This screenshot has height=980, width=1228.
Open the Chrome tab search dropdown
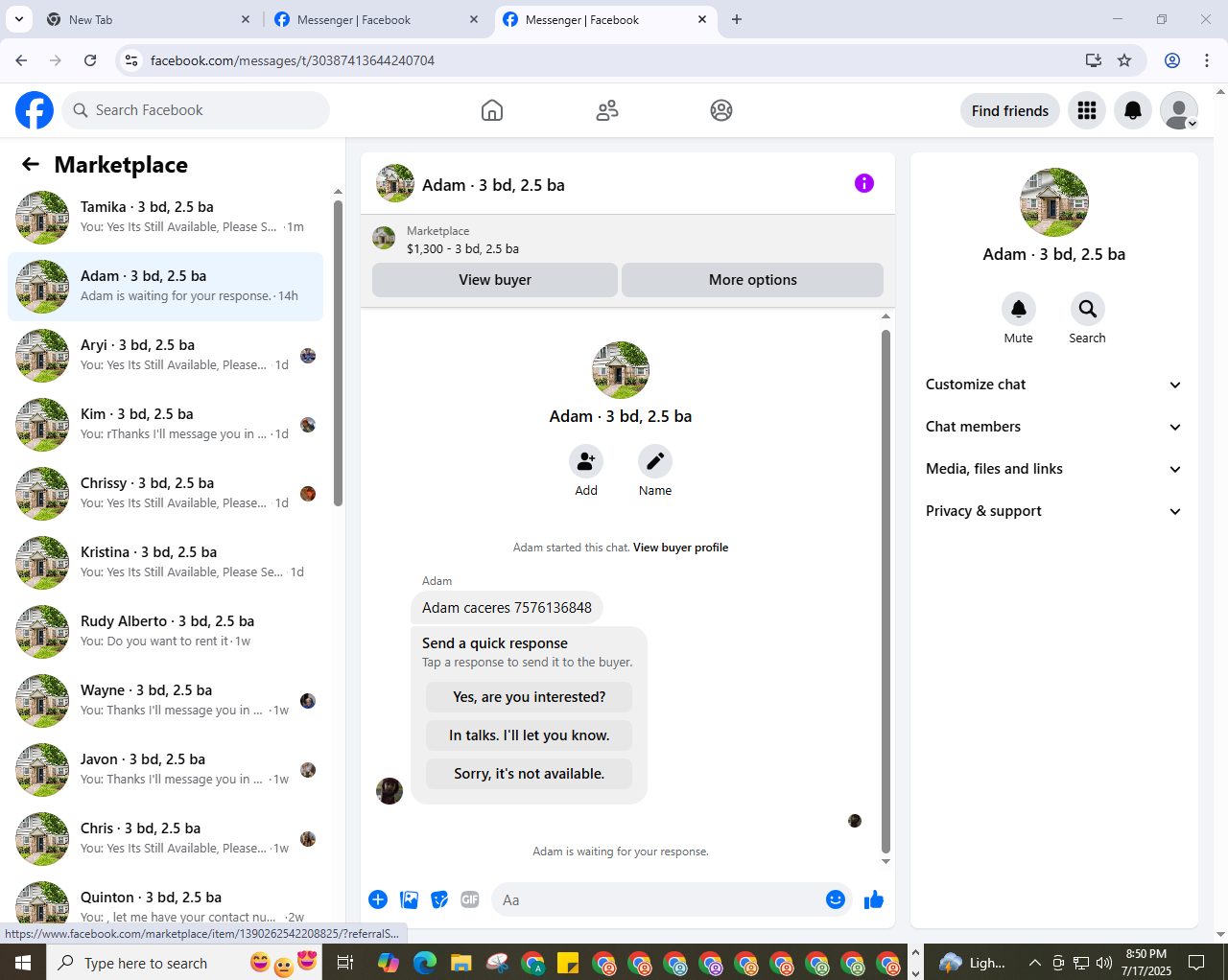[x=19, y=19]
